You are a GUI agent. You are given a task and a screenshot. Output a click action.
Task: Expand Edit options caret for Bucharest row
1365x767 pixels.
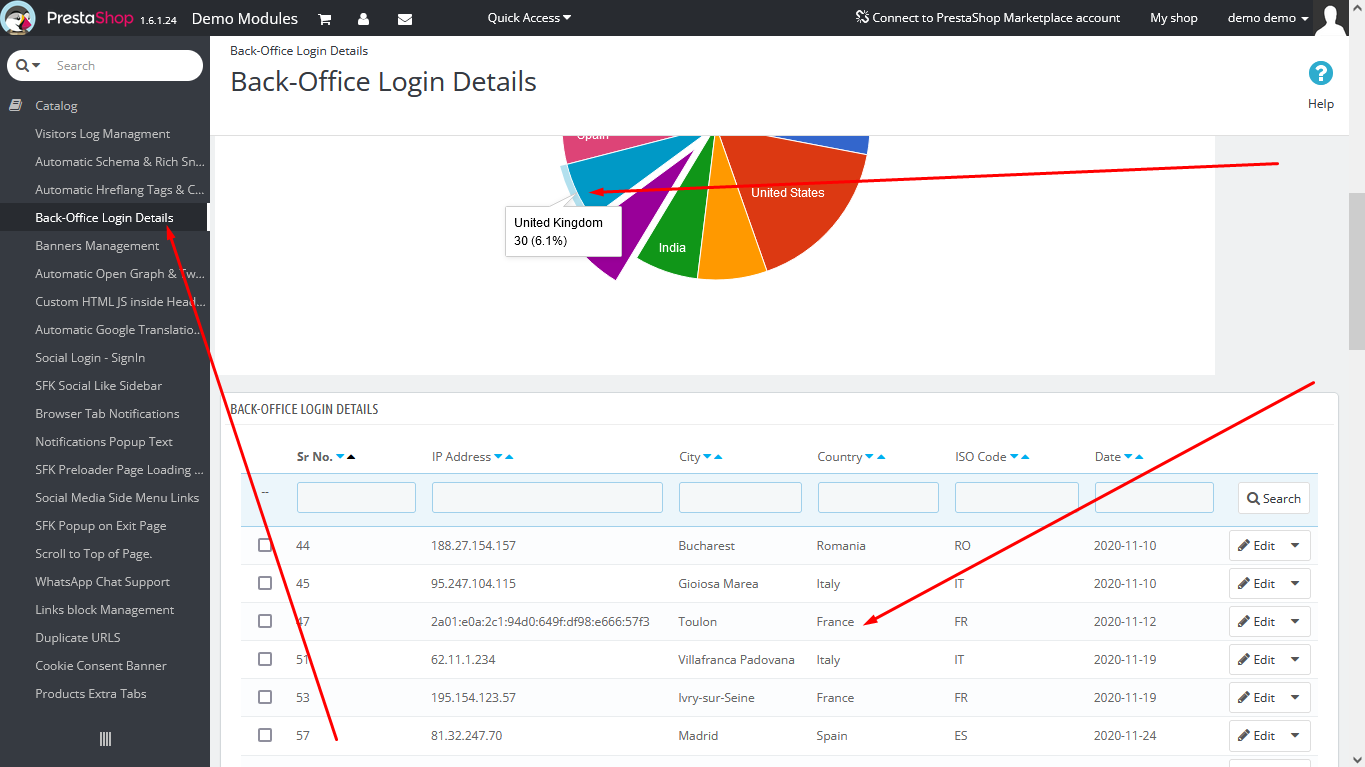pyautogui.click(x=1296, y=546)
